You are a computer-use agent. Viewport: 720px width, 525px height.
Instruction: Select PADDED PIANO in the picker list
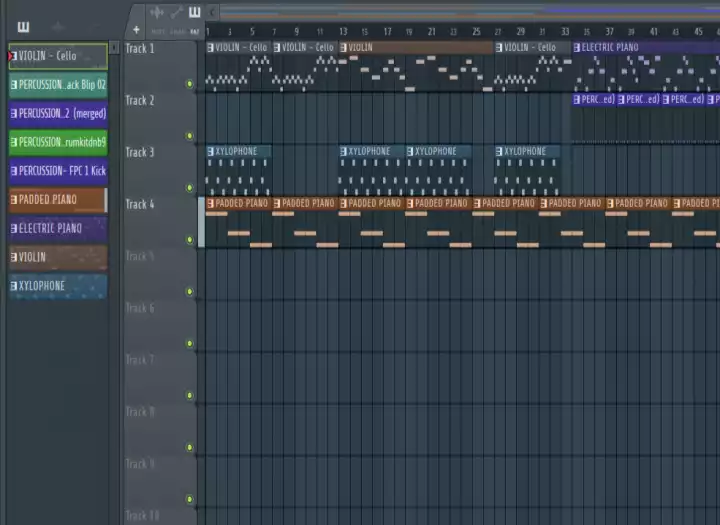(58, 199)
